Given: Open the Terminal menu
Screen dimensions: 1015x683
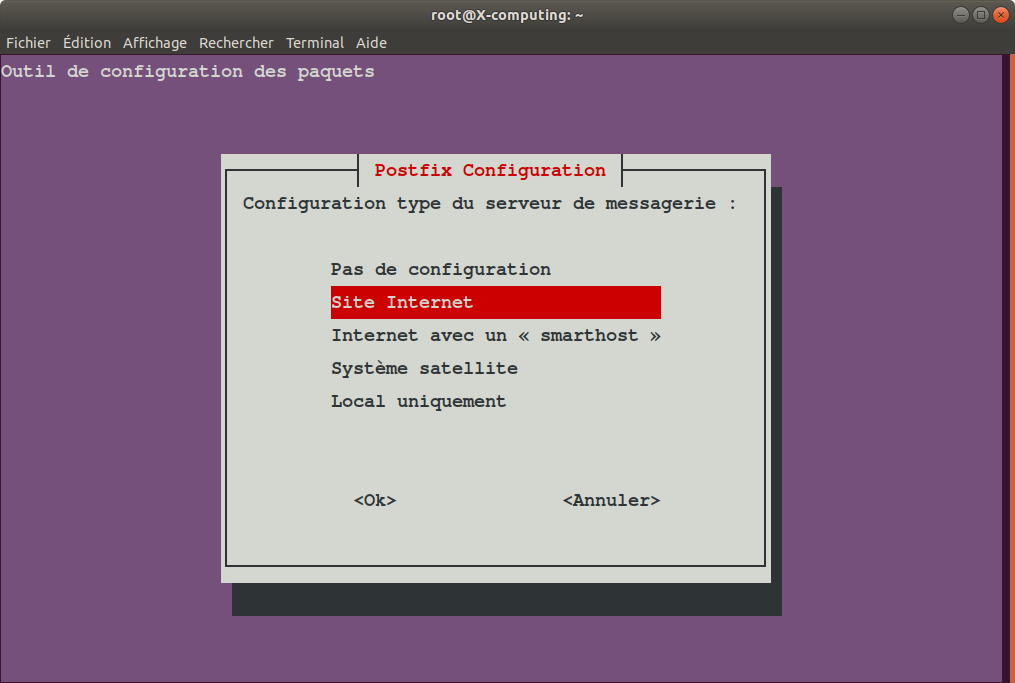Looking at the screenshot, I should tap(315, 43).
